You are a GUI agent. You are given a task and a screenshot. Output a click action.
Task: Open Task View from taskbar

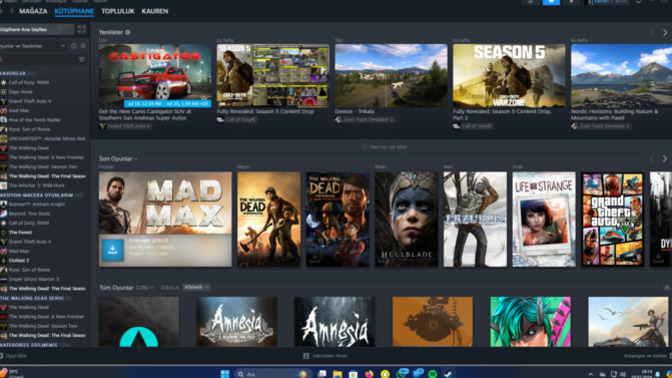(322, 374)
